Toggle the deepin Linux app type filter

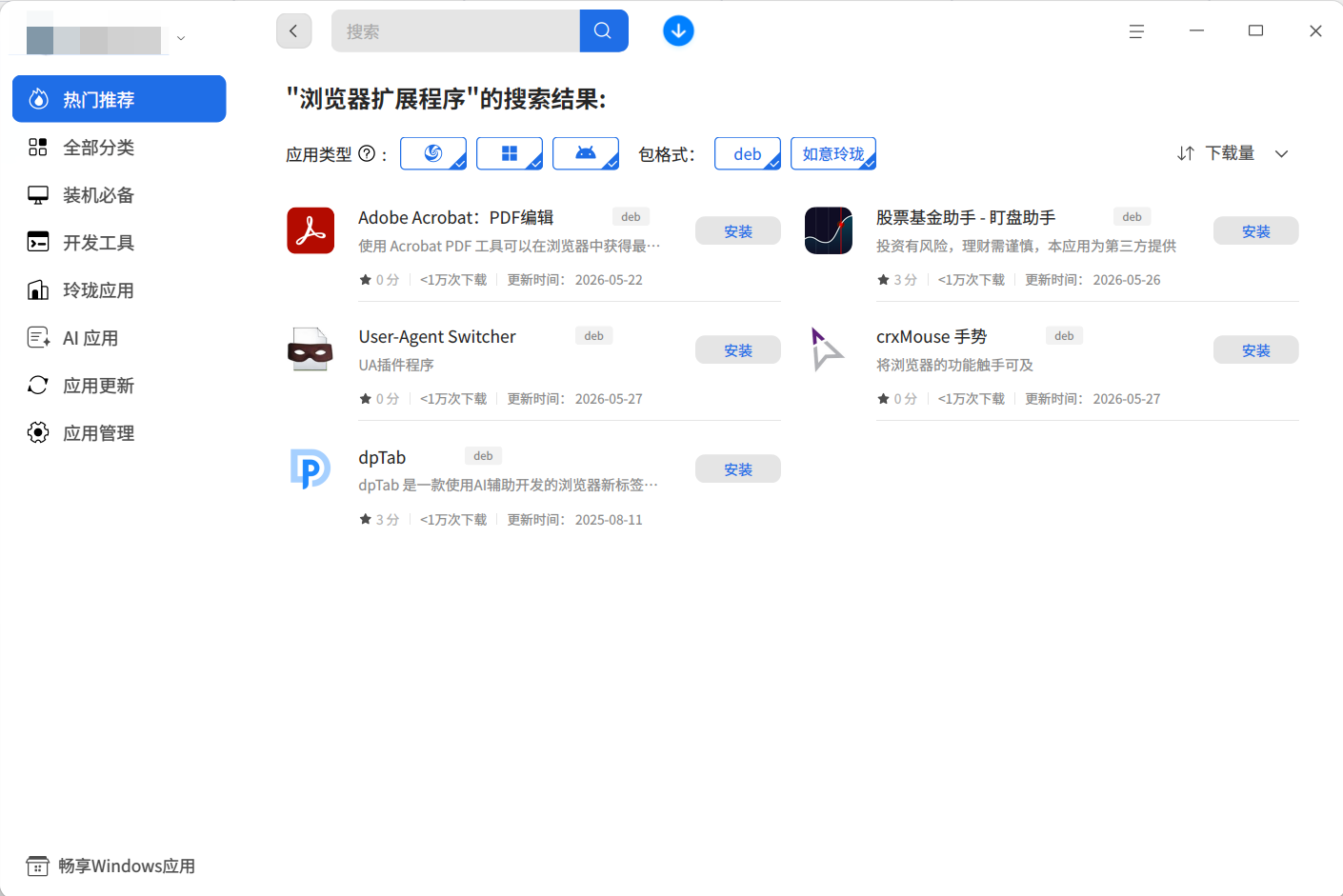(433, 153)
